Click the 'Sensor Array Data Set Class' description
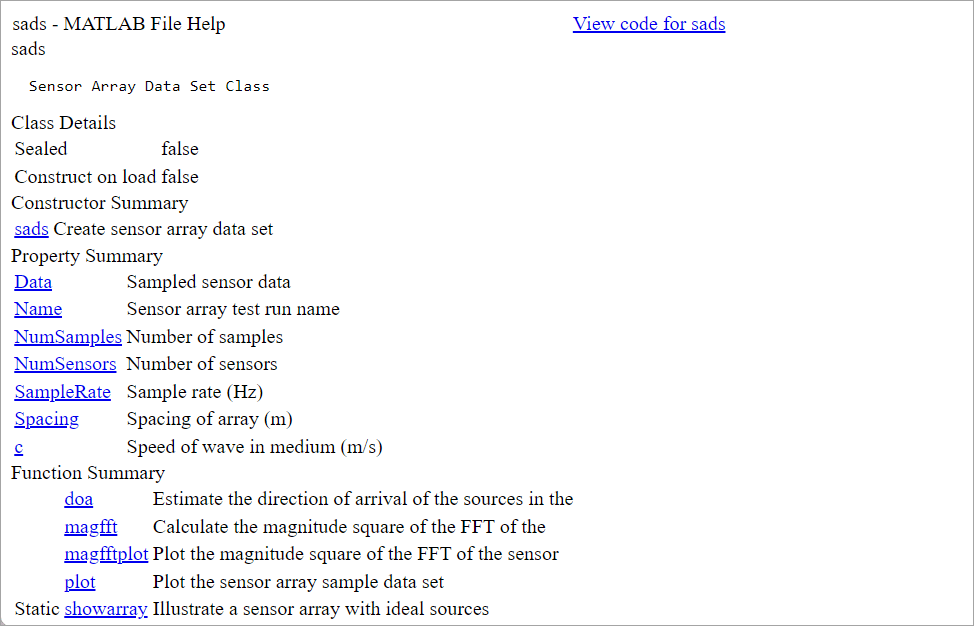Viewport: 974px width, 626px height. click(x=149, y=86)
